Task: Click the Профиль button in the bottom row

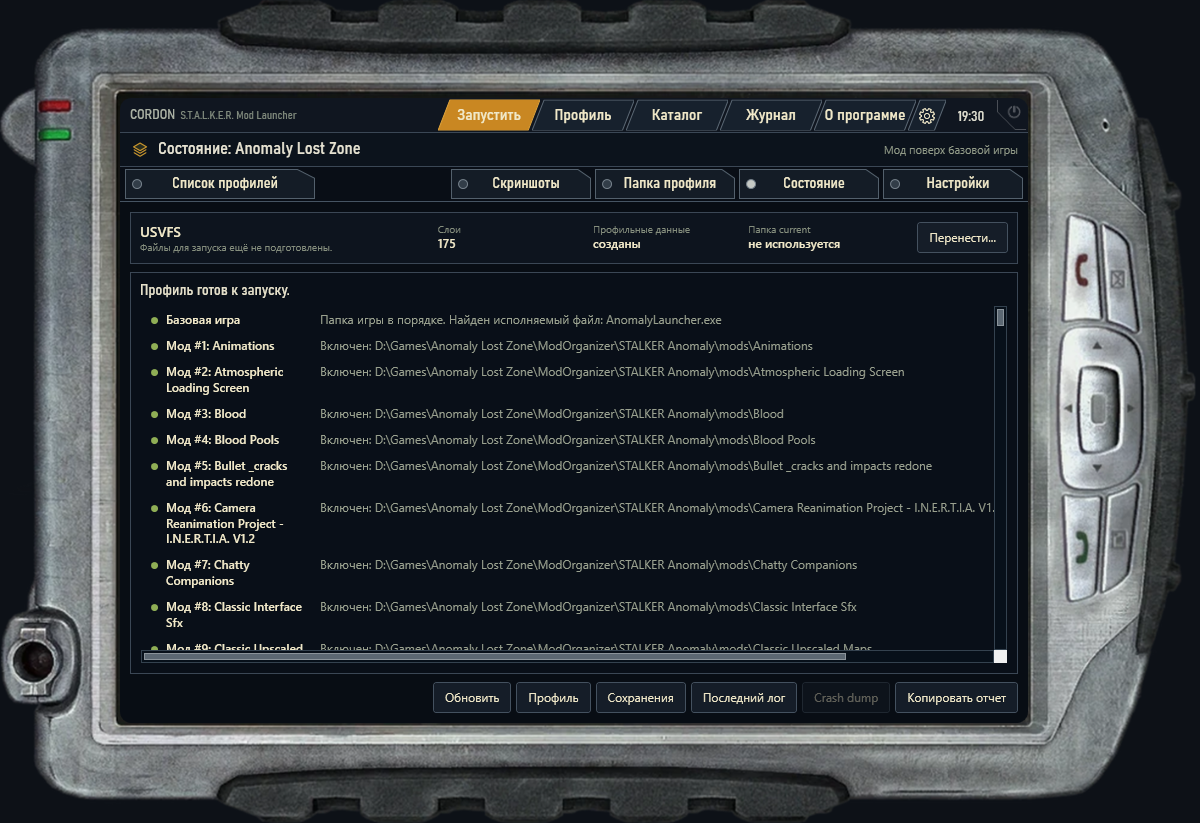Action: pyautogui.click(x=553, y=698)
